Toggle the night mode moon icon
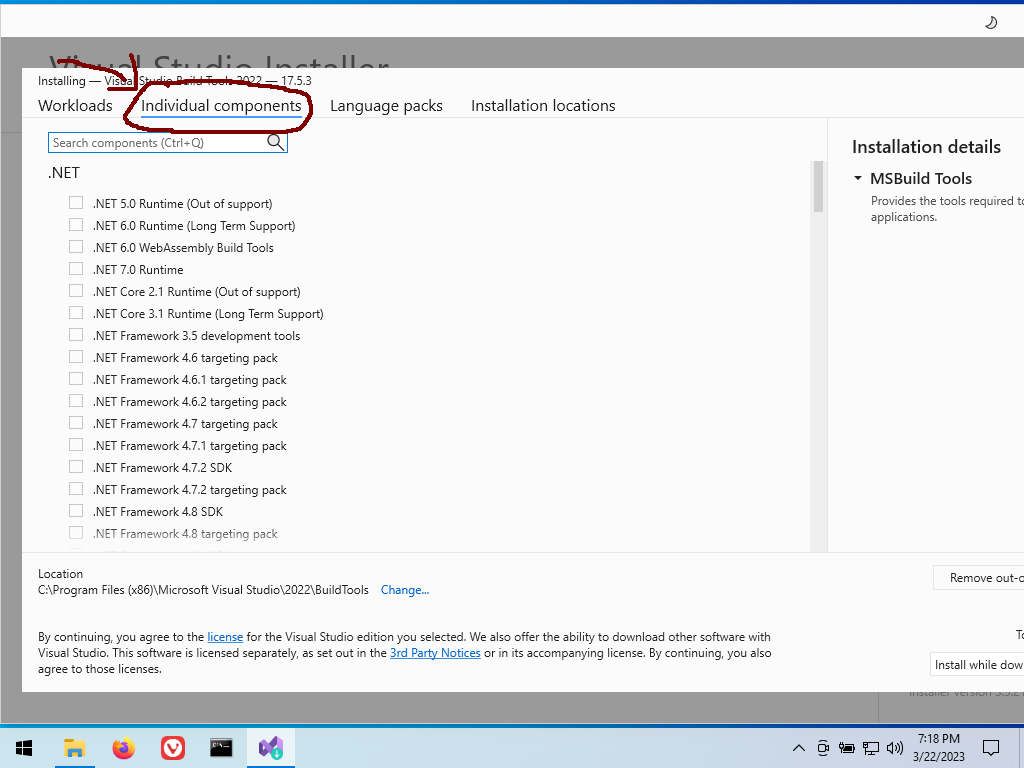The height and width of the screenshot is (768, 1024). (991, 23)
